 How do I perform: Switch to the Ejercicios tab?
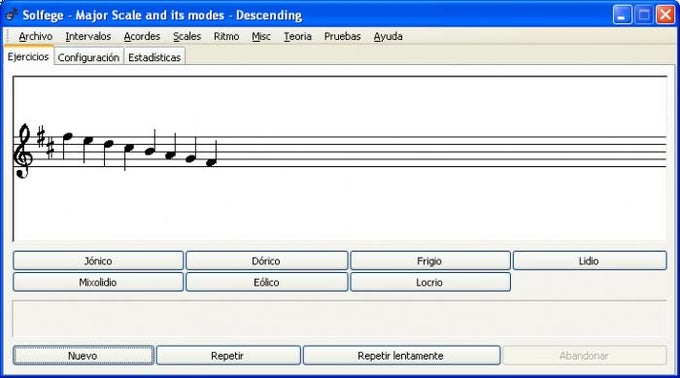(x=28, y=56)
